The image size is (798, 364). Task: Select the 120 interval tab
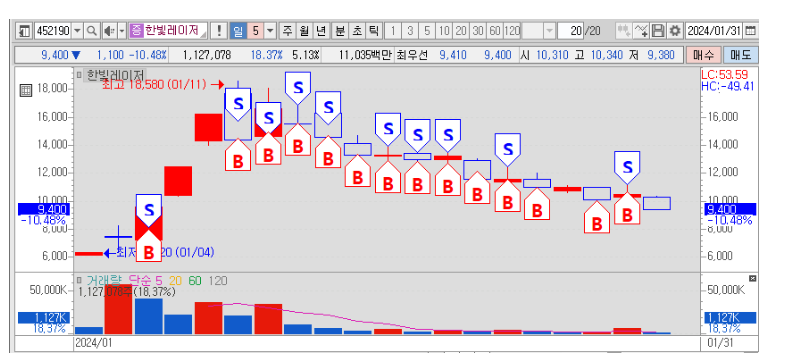pyautogui.click(x=512, y=31)
